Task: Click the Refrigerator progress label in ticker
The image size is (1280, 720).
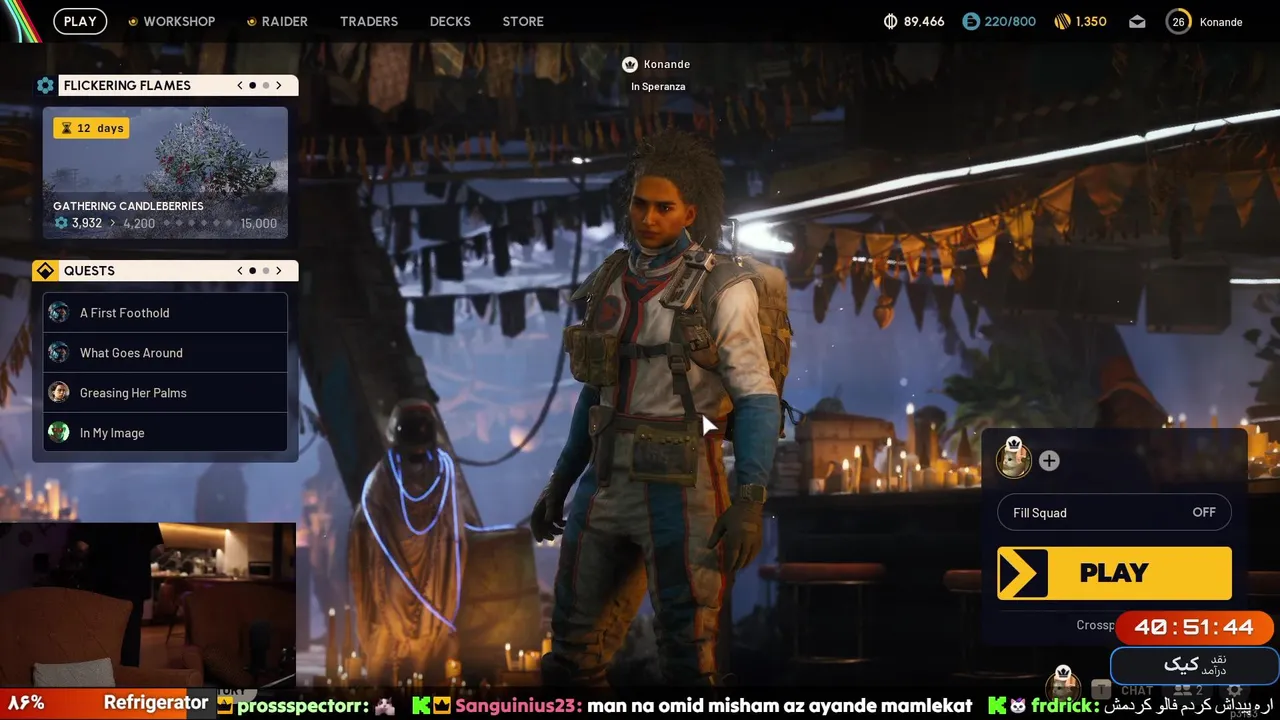Action: (x=156, y=702)
